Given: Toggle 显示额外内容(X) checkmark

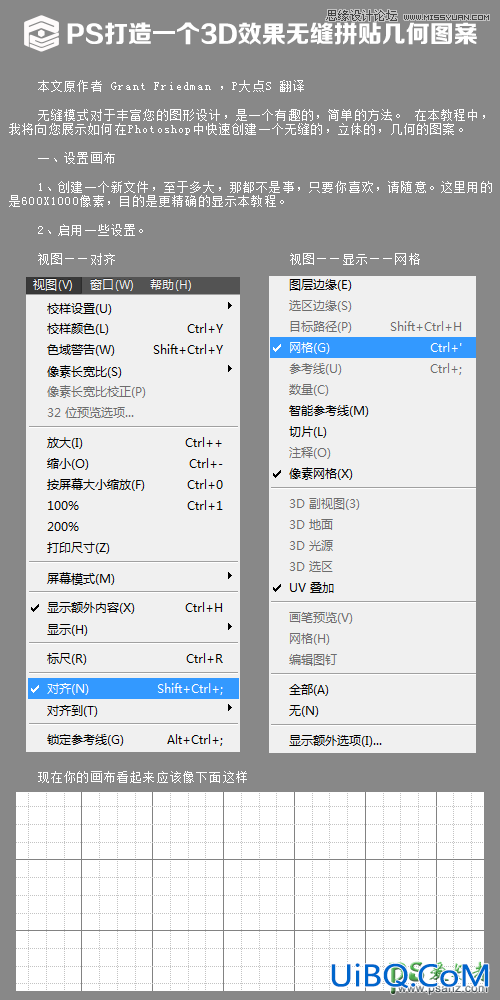Looking at the screenshot, I should (x=133, y=608).
